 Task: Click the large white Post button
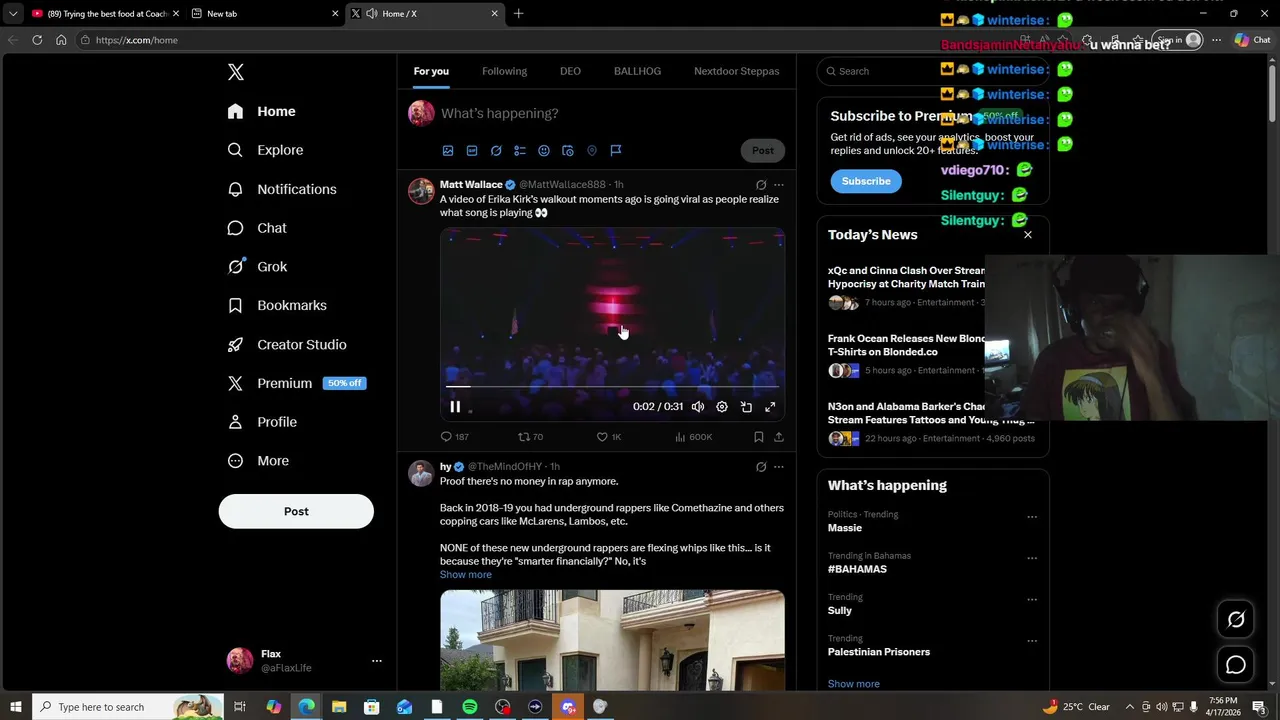[296, 511]
